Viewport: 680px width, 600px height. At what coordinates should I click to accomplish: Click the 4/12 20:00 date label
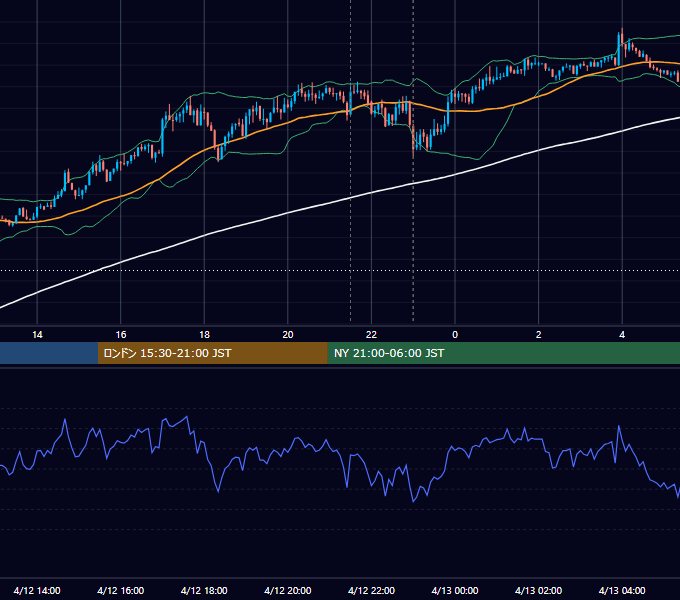pos(288,590)
